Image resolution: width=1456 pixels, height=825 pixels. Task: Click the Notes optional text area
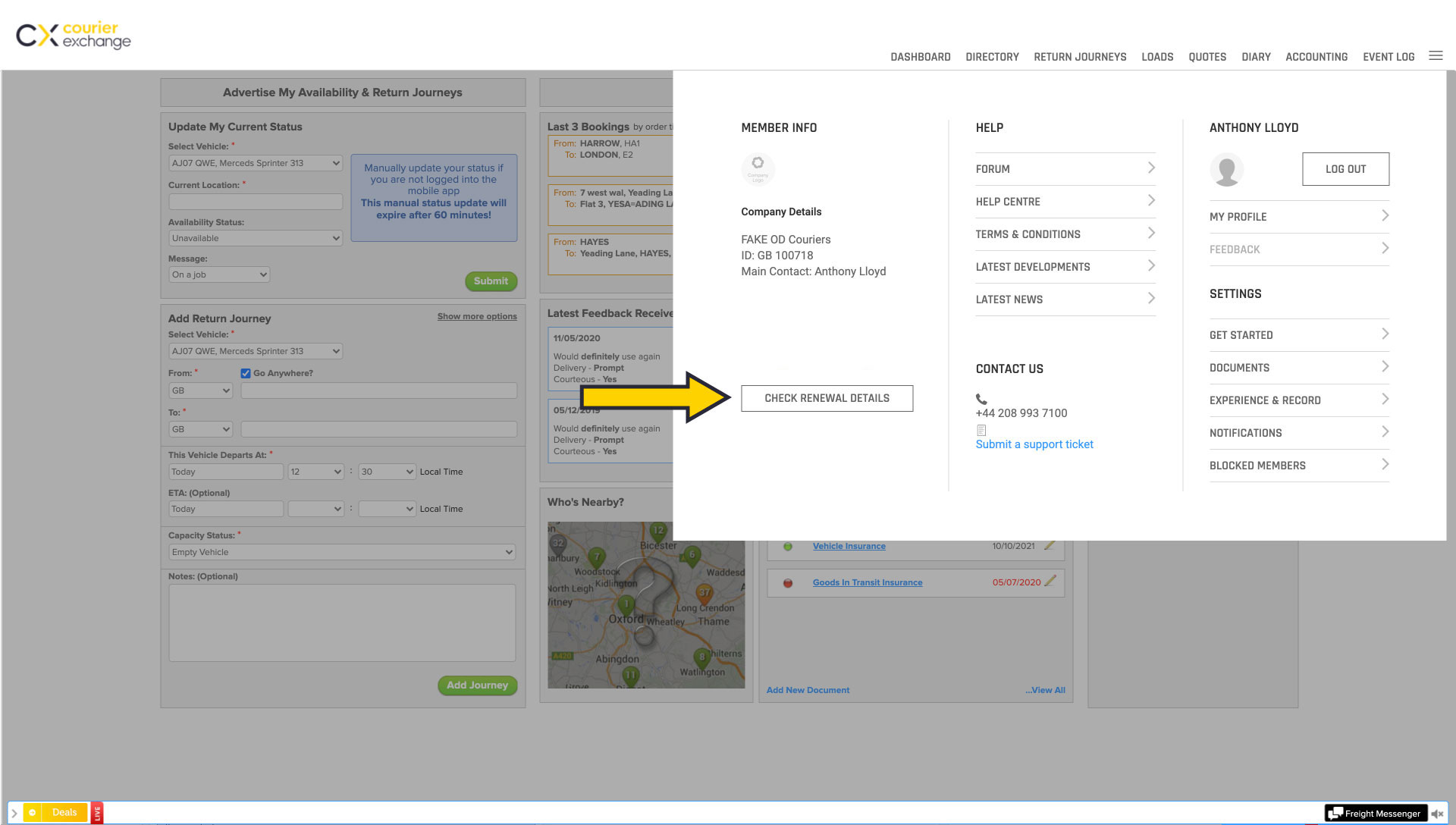pos(342,623)
